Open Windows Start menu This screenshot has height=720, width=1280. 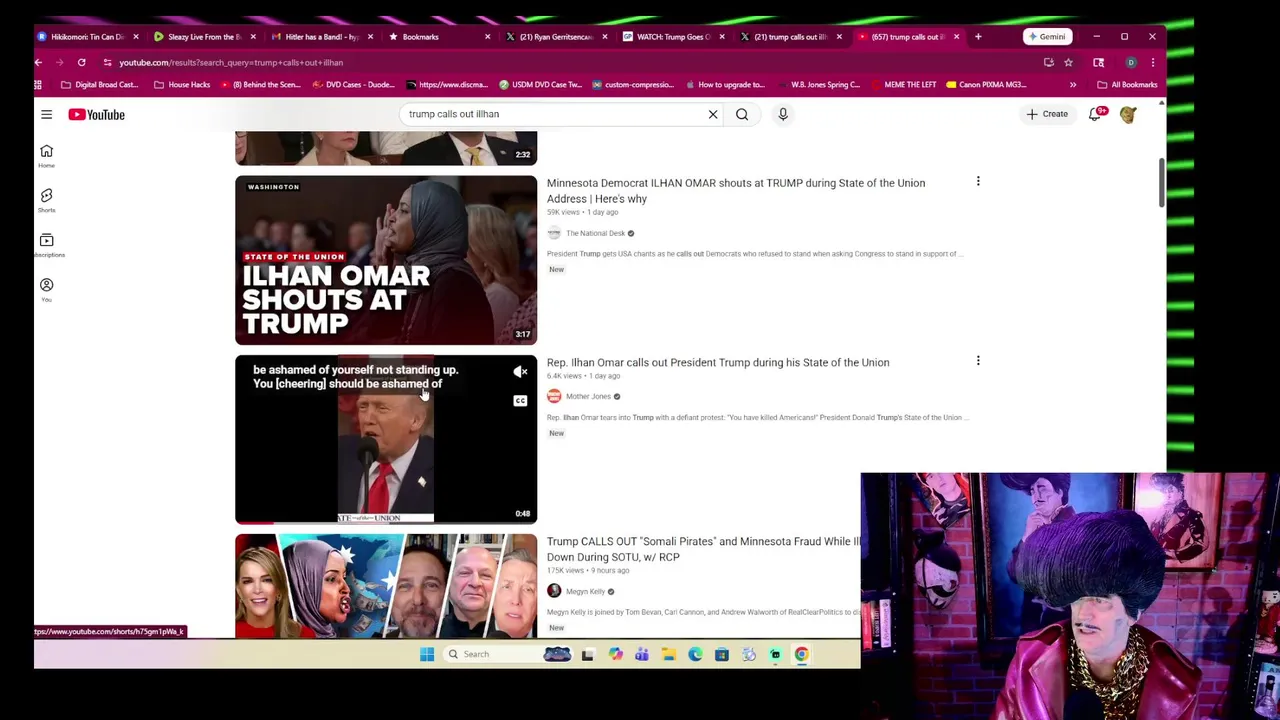pos(427,654)
